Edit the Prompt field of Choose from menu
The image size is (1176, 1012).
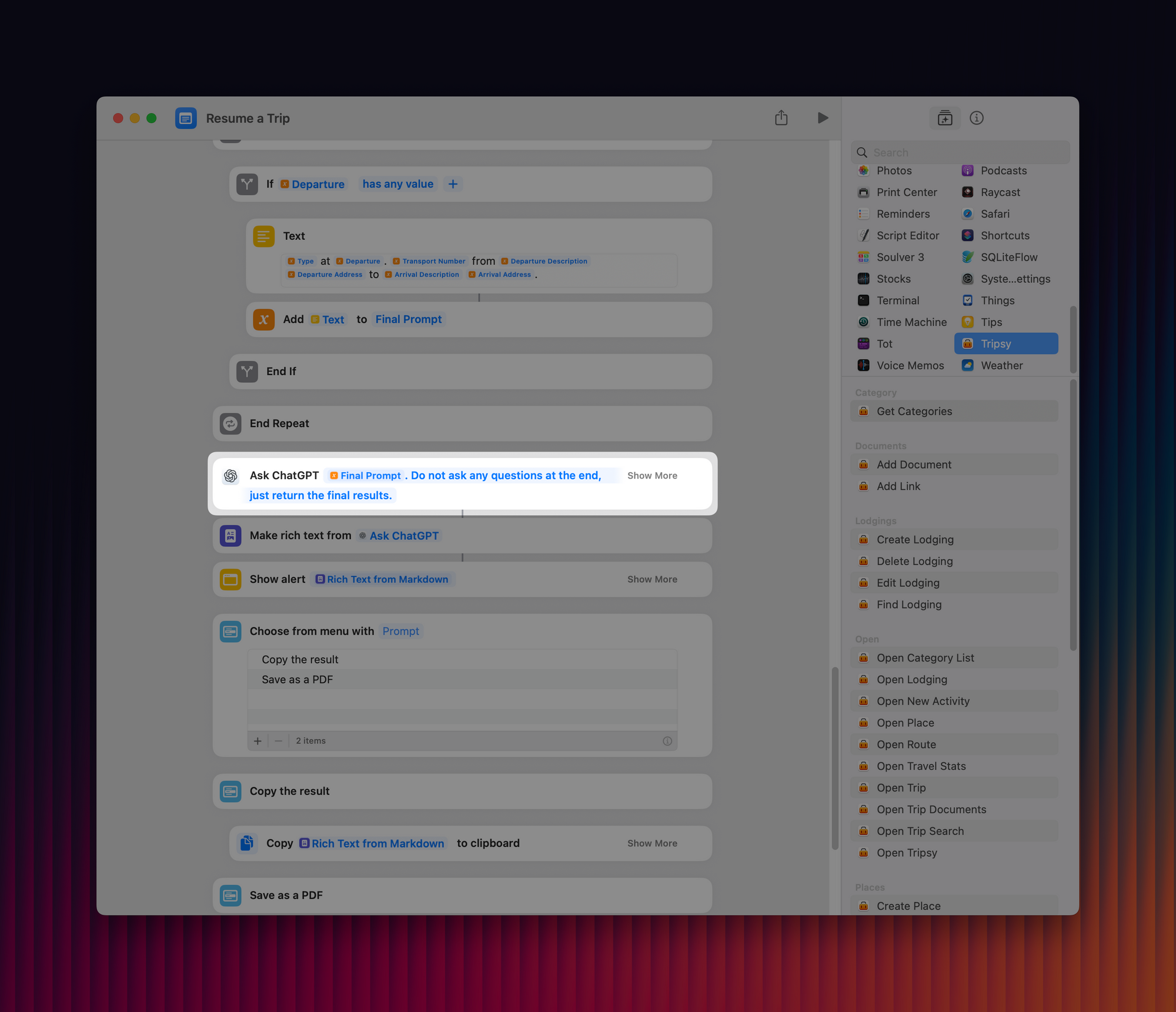pyautogui.click(x=400, y=631)
